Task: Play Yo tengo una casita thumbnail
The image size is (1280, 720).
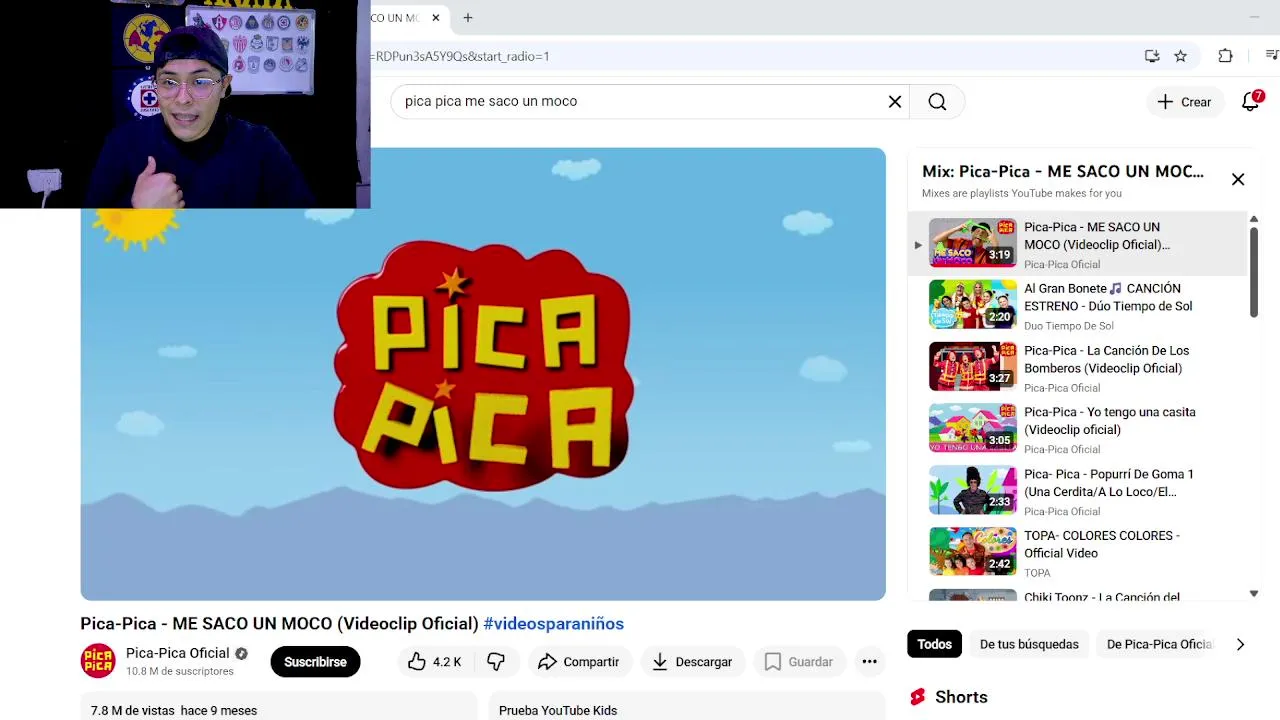Action: (x=972, y=428)
